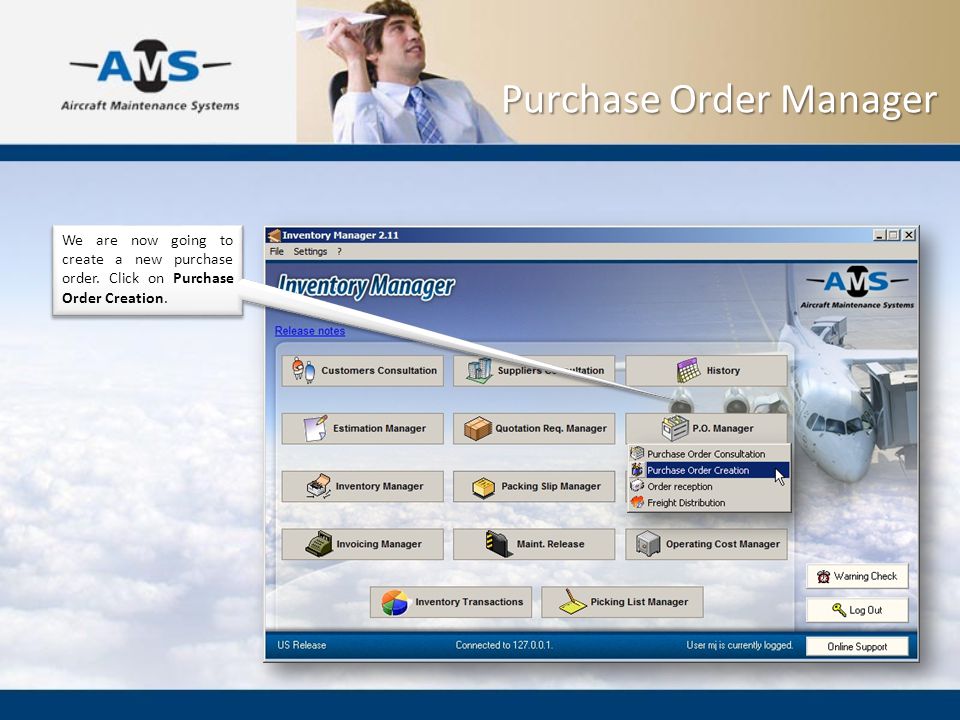Open the History module button
The height and width of the screenshot is (720, 960).
(706, 370)
